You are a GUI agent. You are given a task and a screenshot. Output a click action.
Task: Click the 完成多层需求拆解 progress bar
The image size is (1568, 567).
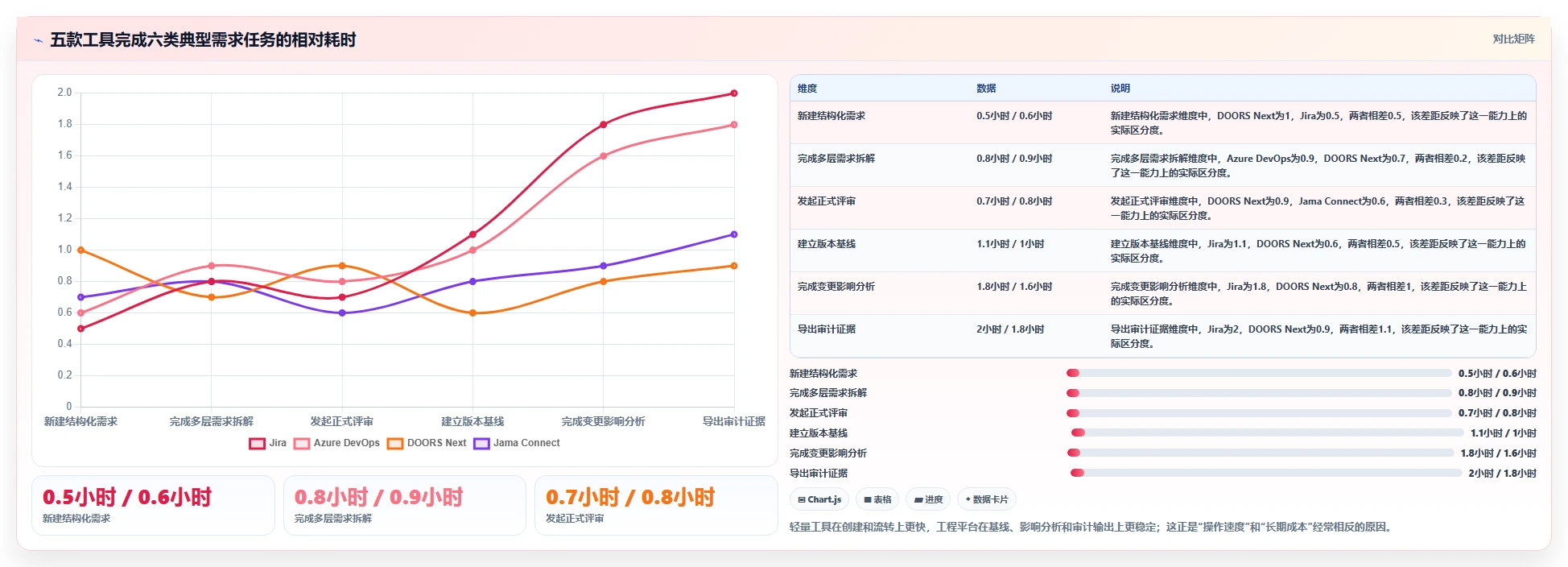[x=1259, y=393]
